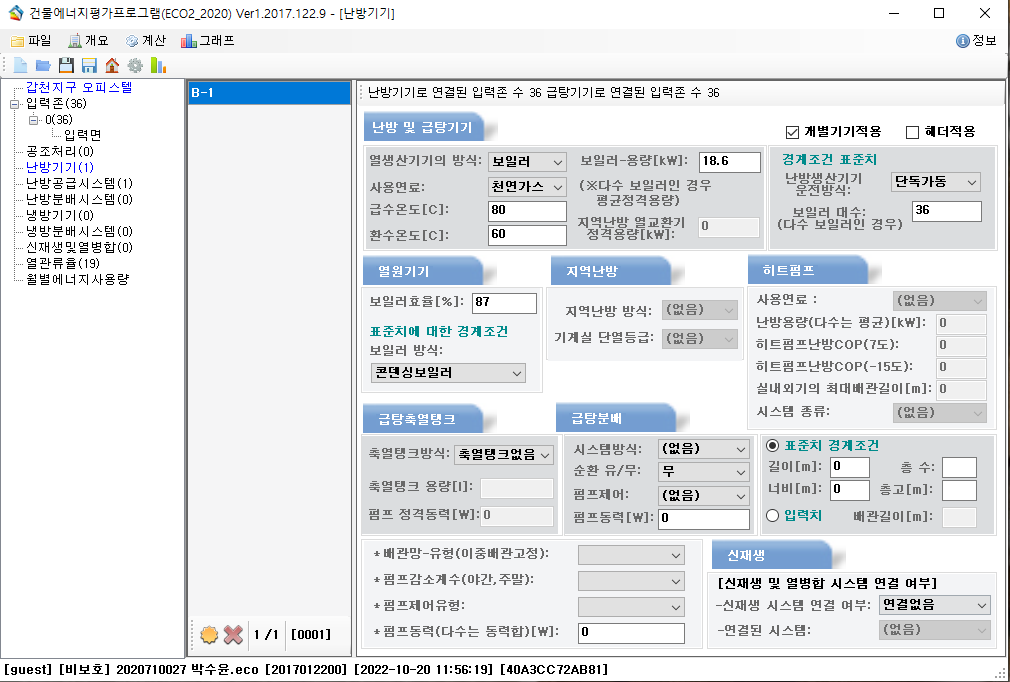This screenshot has height=682, width=1010.
Task: Open the 보일러 방식 dropdown showing 콘덴싱보일러
Action: click(x=448, y=373)
